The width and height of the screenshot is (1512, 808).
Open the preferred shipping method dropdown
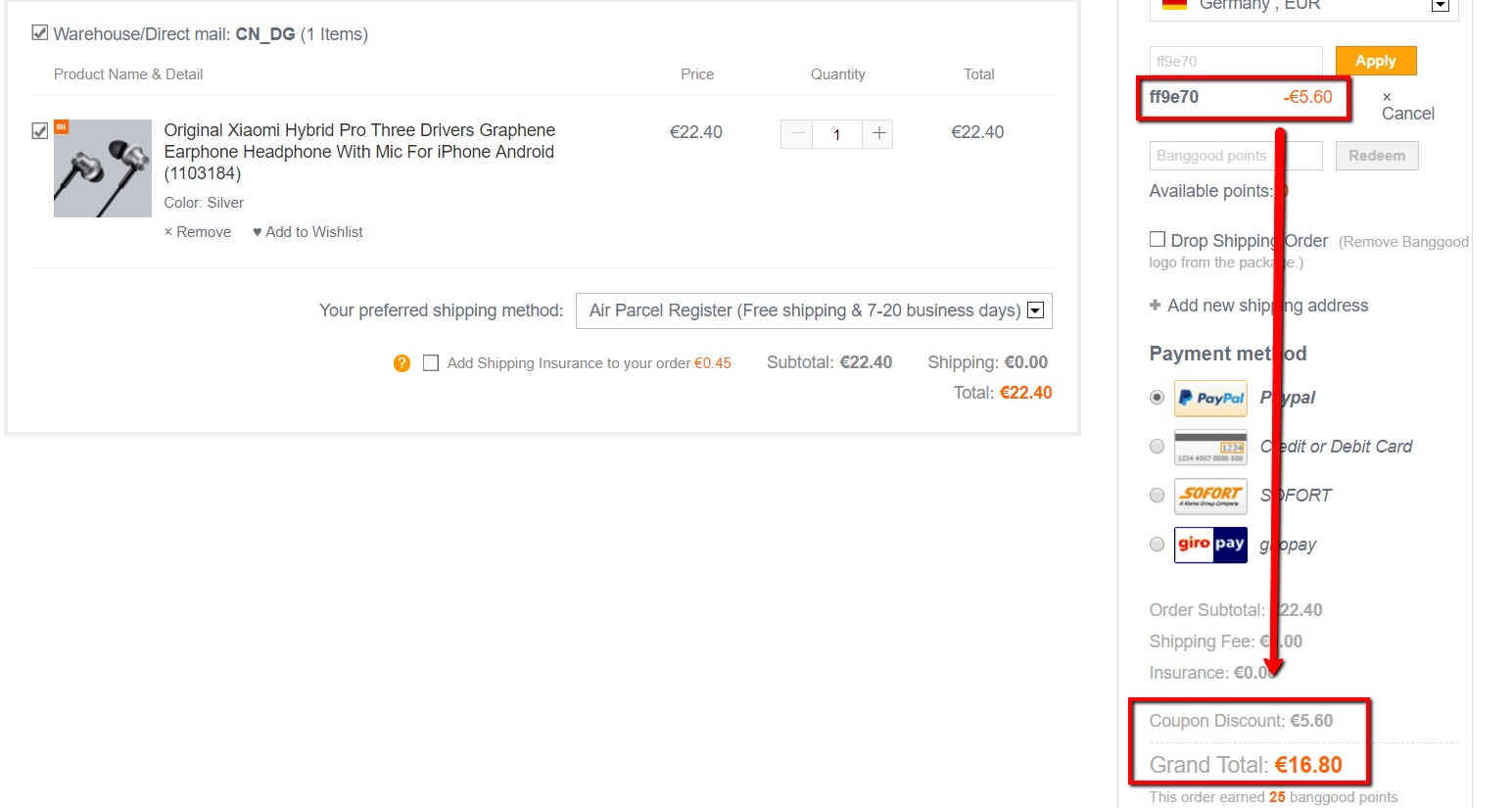pos(814,310)
